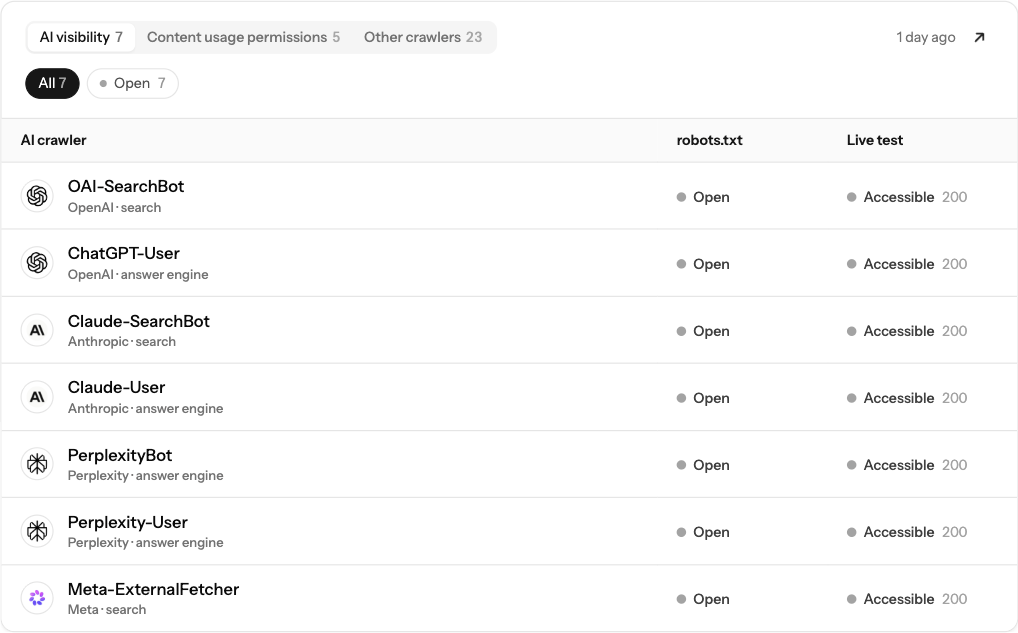Screen dimensions: 1018x633
Task: Select the Claude-User crawler name
Action: 116,388
